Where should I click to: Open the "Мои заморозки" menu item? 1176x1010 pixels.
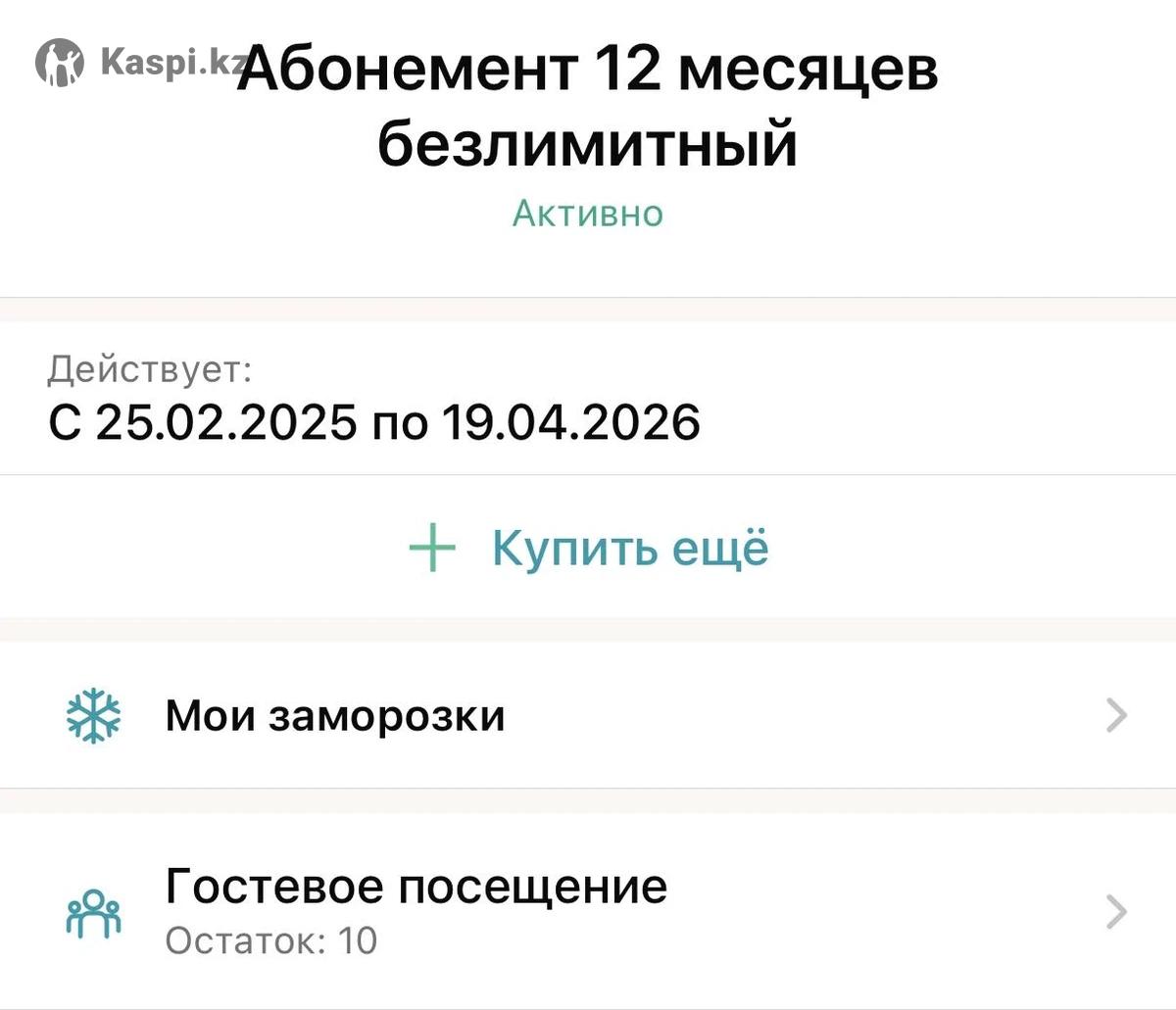coord(335,716)
